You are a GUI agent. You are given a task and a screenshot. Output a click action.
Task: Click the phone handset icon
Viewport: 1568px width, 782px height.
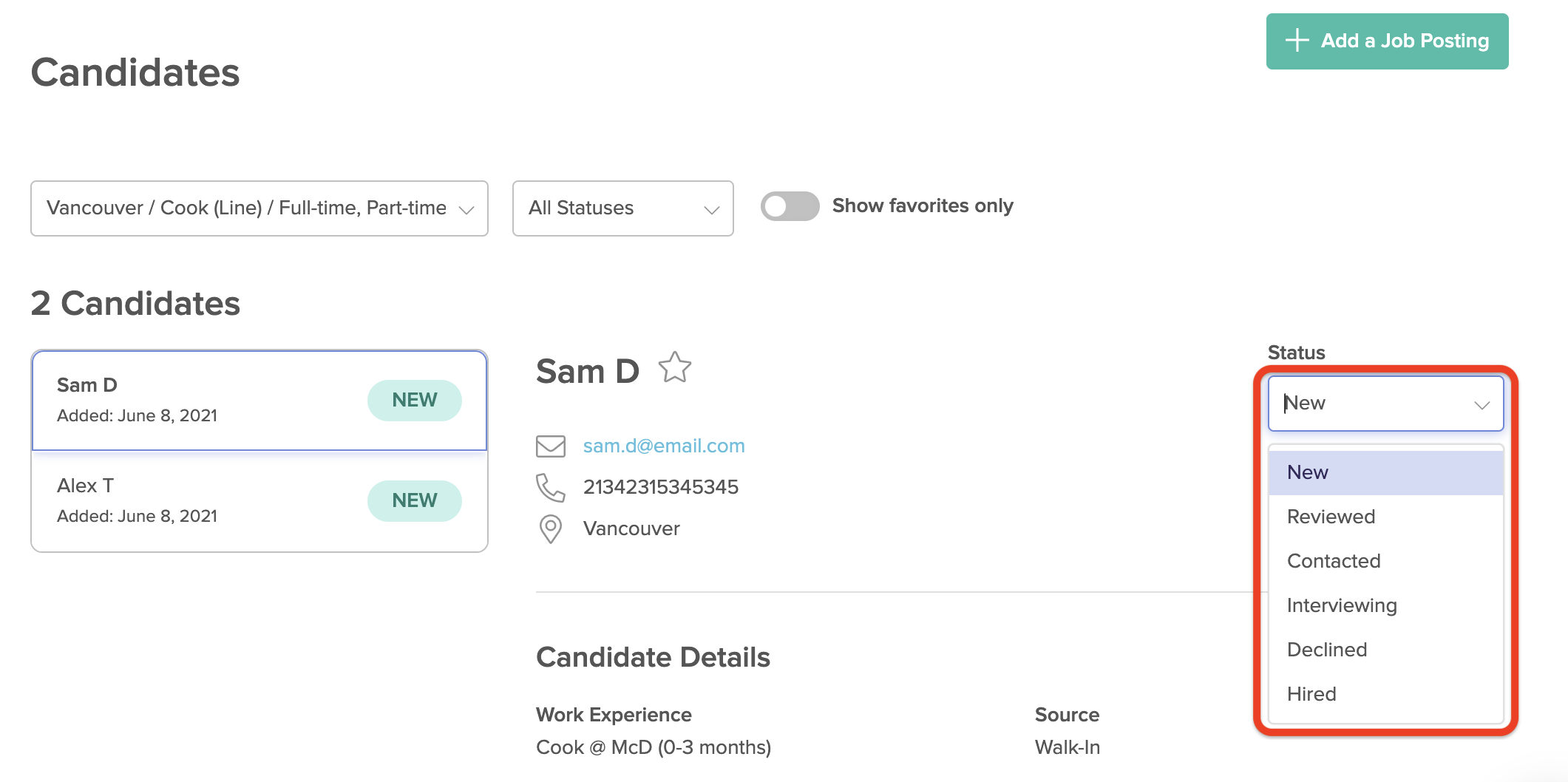pos(551,488)
